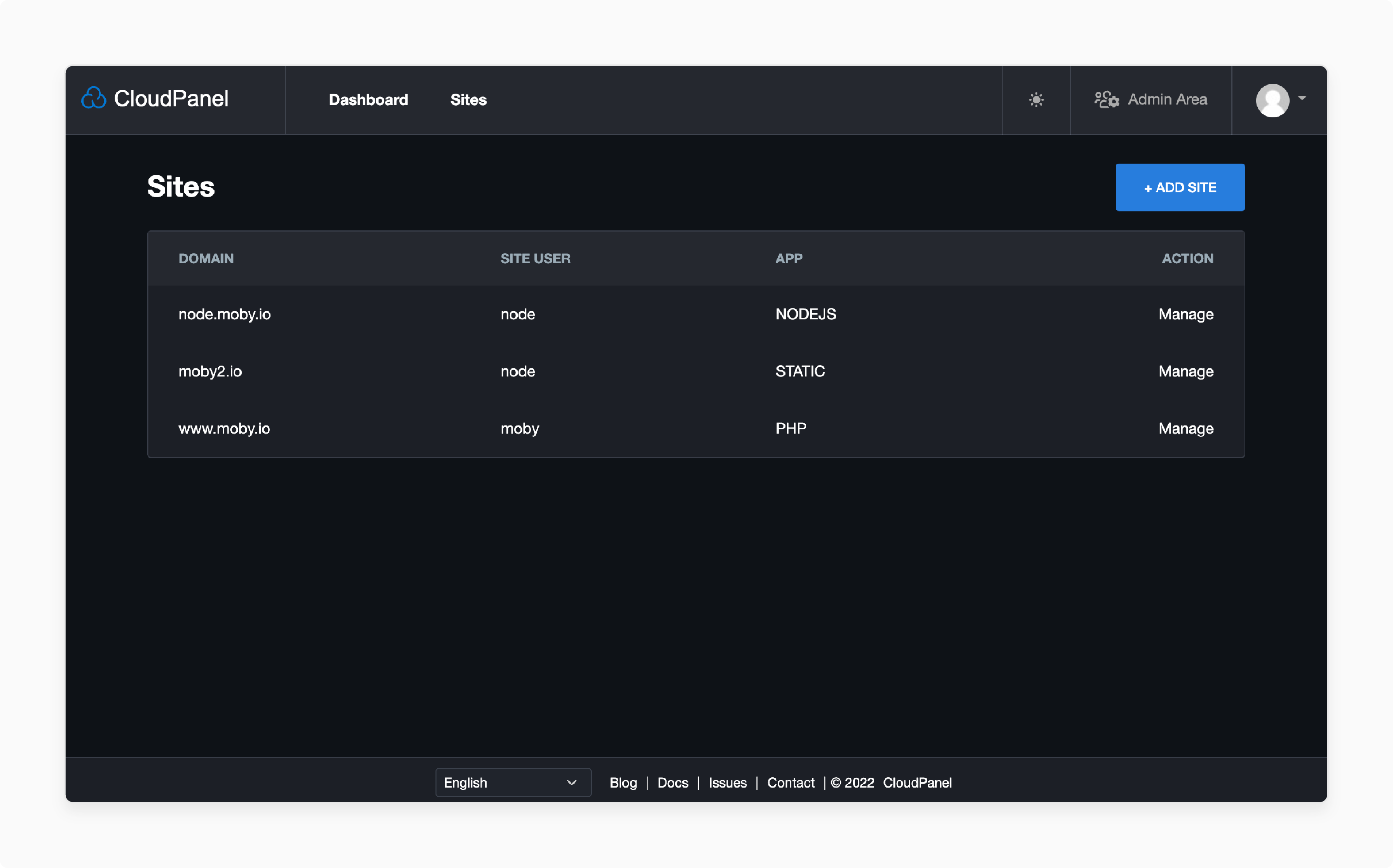Viewport: 1393px width, 868px height.
Task: Click the CloudPanel cloud logo icon
Action: [94, 98]
